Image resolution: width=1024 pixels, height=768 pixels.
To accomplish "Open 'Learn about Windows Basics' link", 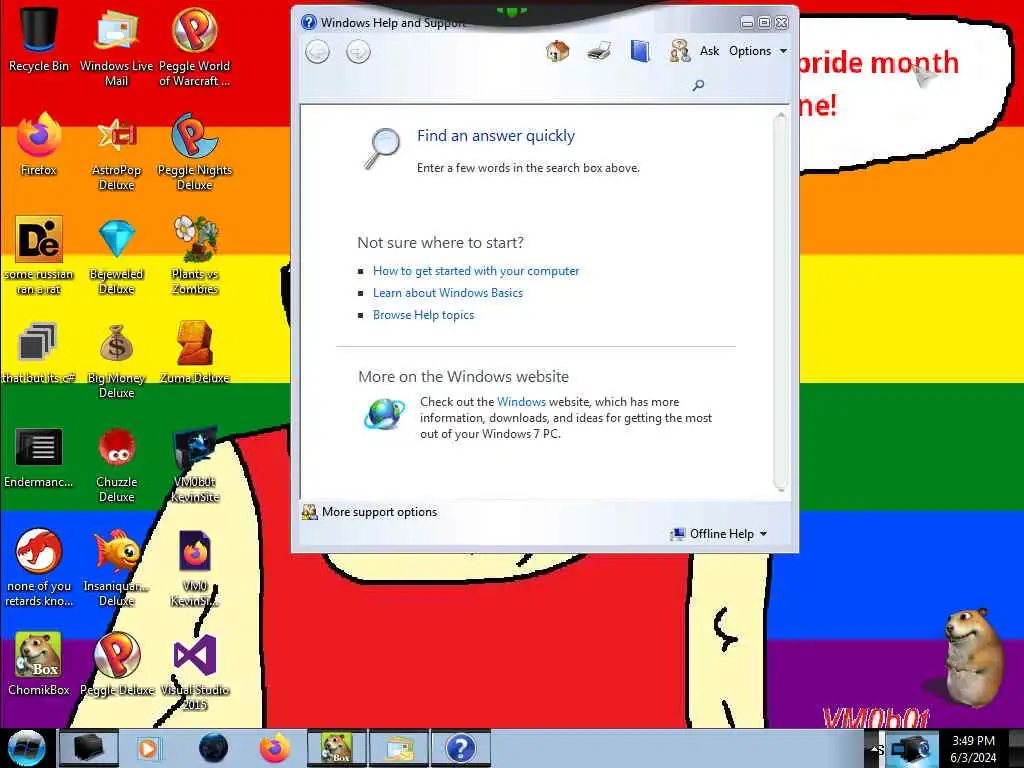I will tap(447, 293).
